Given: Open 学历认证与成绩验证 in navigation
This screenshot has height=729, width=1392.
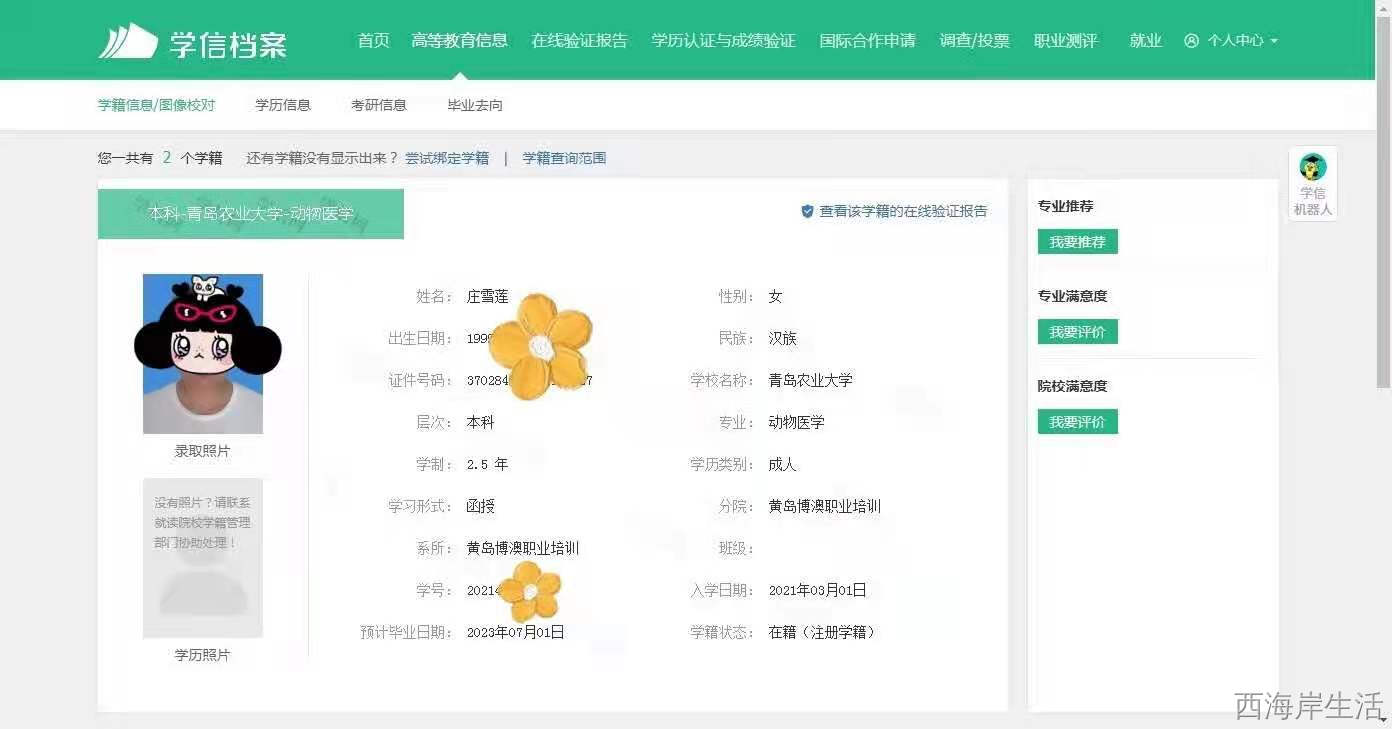Looking at the screenshot, I should click(723, 41).
